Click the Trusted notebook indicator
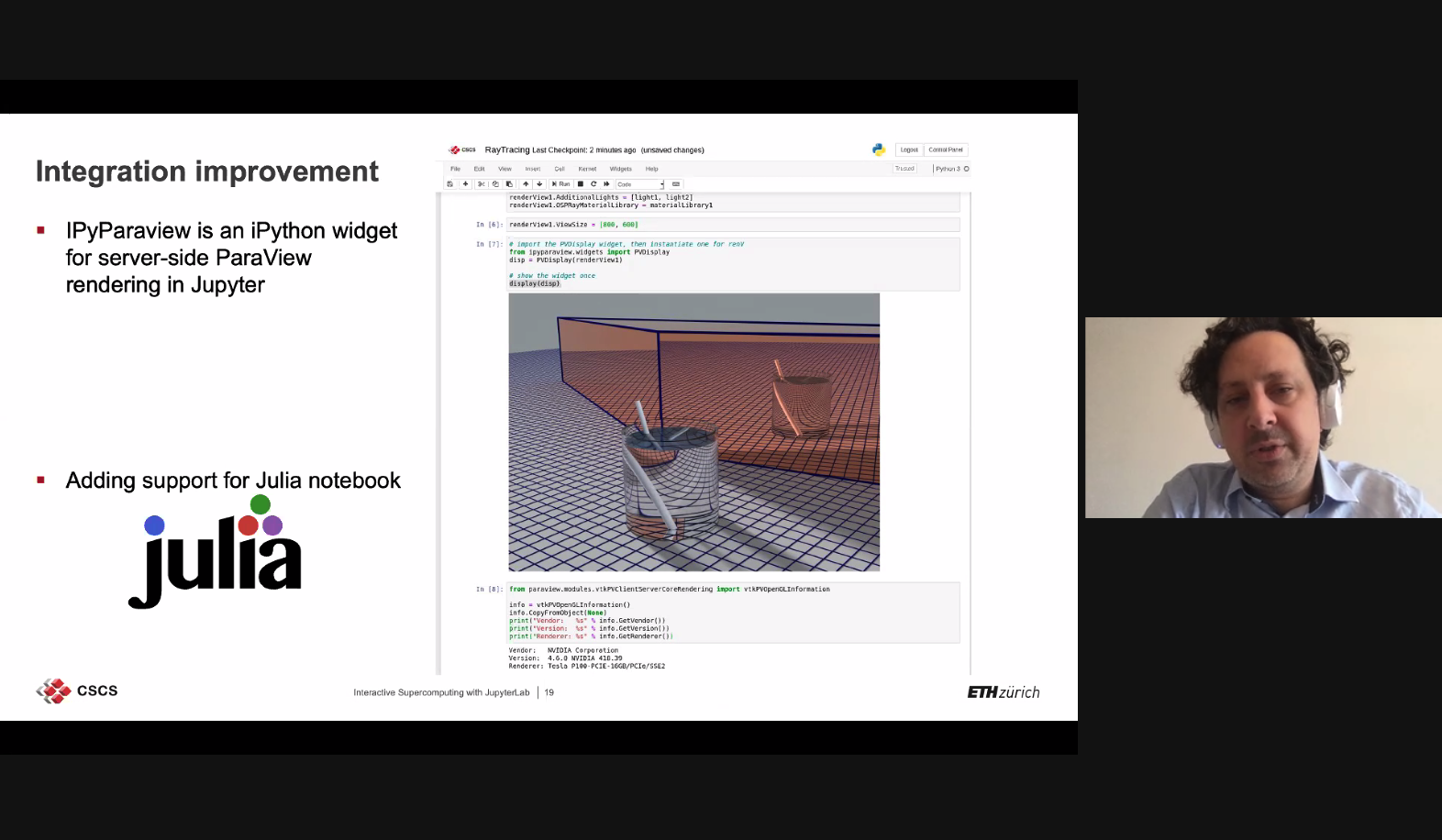Screen dimensions: 1442x840 coord(904,169)
